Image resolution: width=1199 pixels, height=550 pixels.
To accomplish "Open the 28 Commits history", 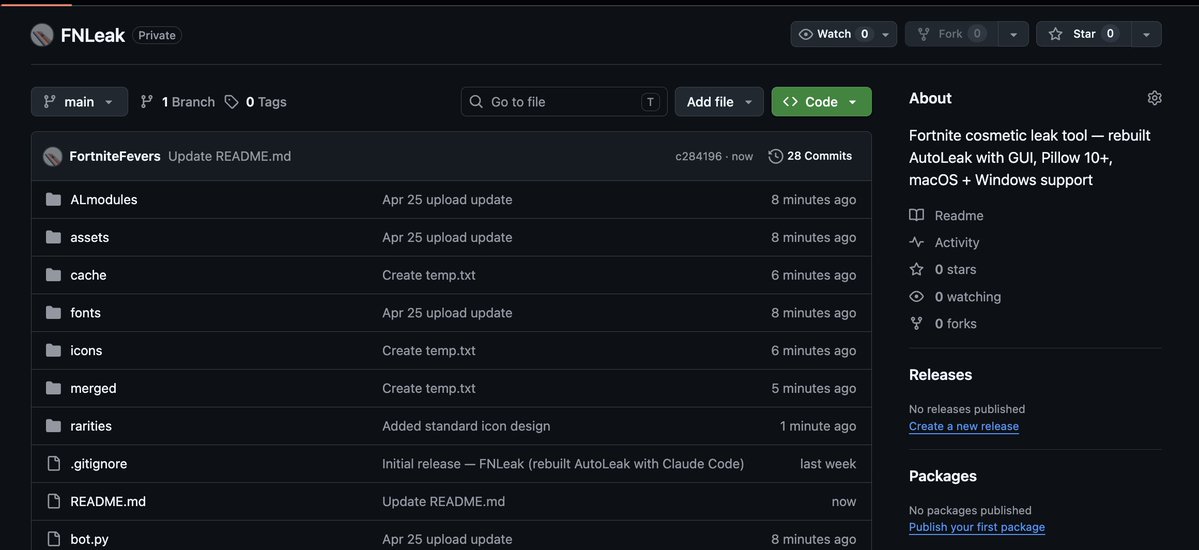I will [810, 156].
